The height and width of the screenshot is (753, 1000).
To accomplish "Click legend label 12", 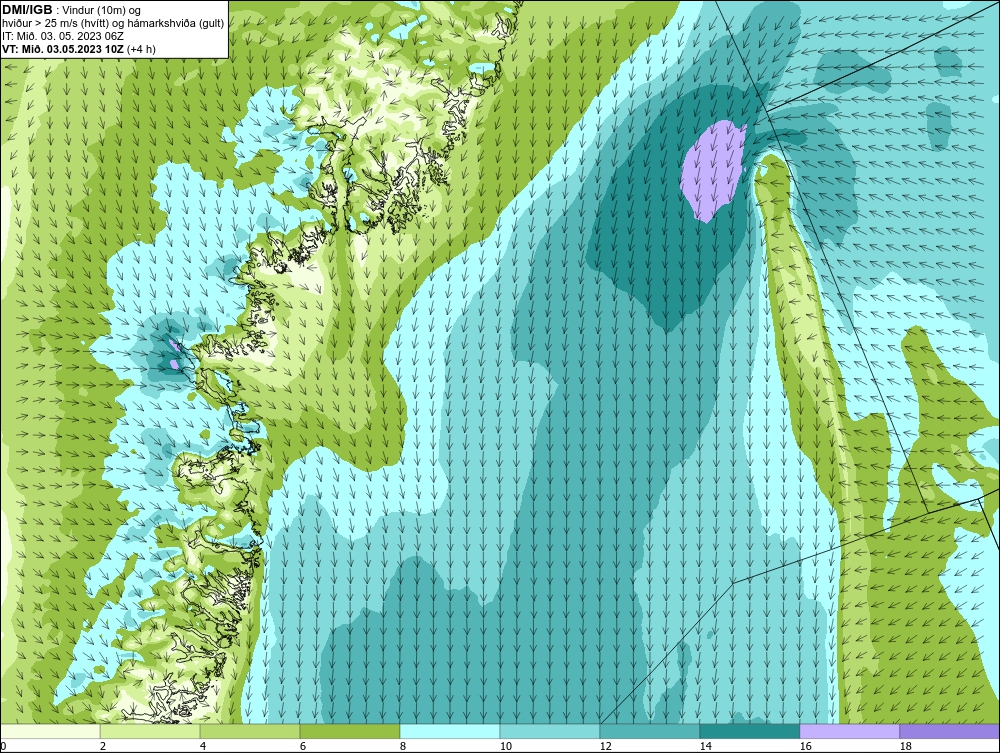I will (x=605, y=746).
